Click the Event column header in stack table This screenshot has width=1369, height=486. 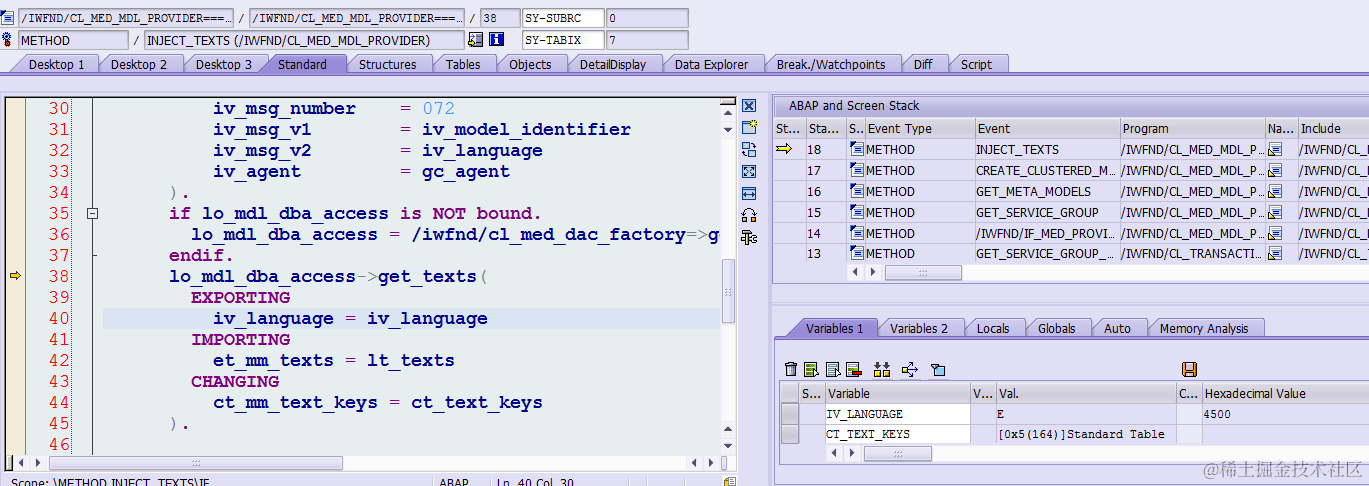click(x=1047, y=128)
